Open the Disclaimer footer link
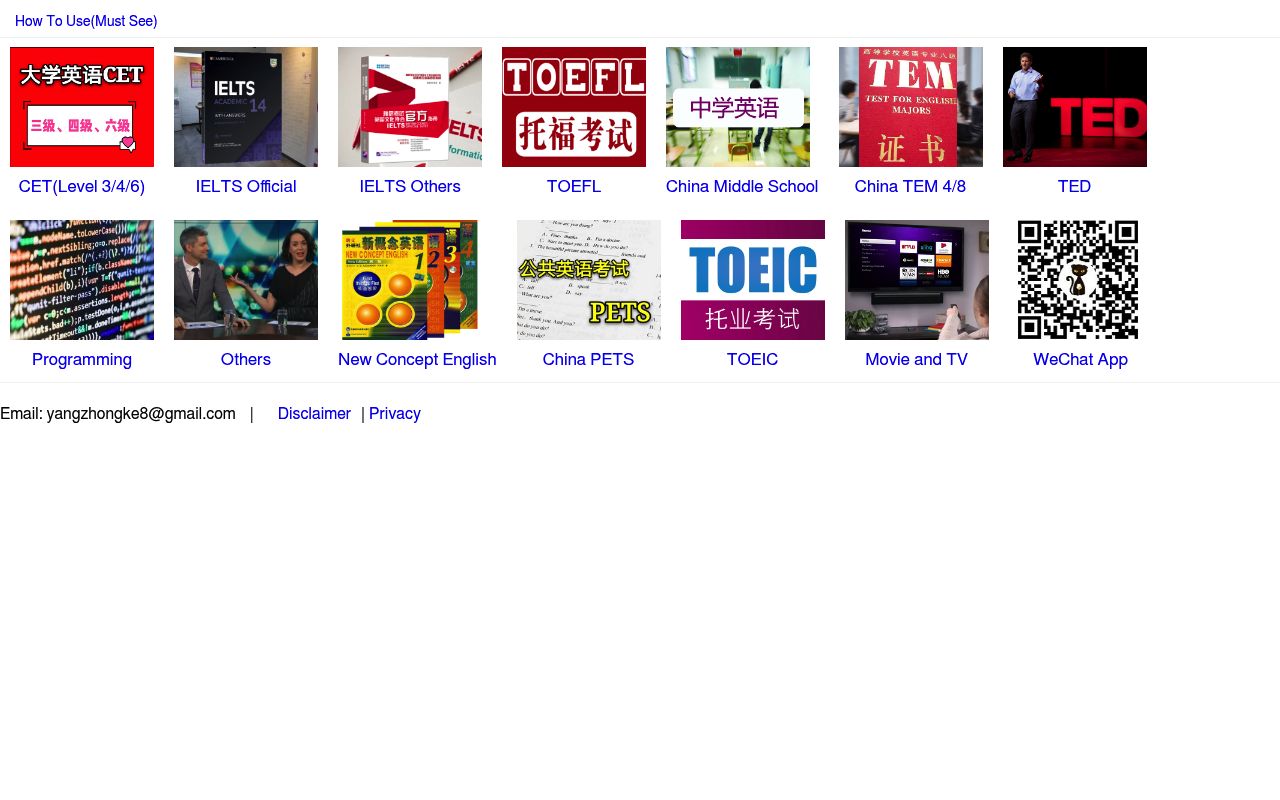This screenshot has width=1280, height=800. click(314, 413)
